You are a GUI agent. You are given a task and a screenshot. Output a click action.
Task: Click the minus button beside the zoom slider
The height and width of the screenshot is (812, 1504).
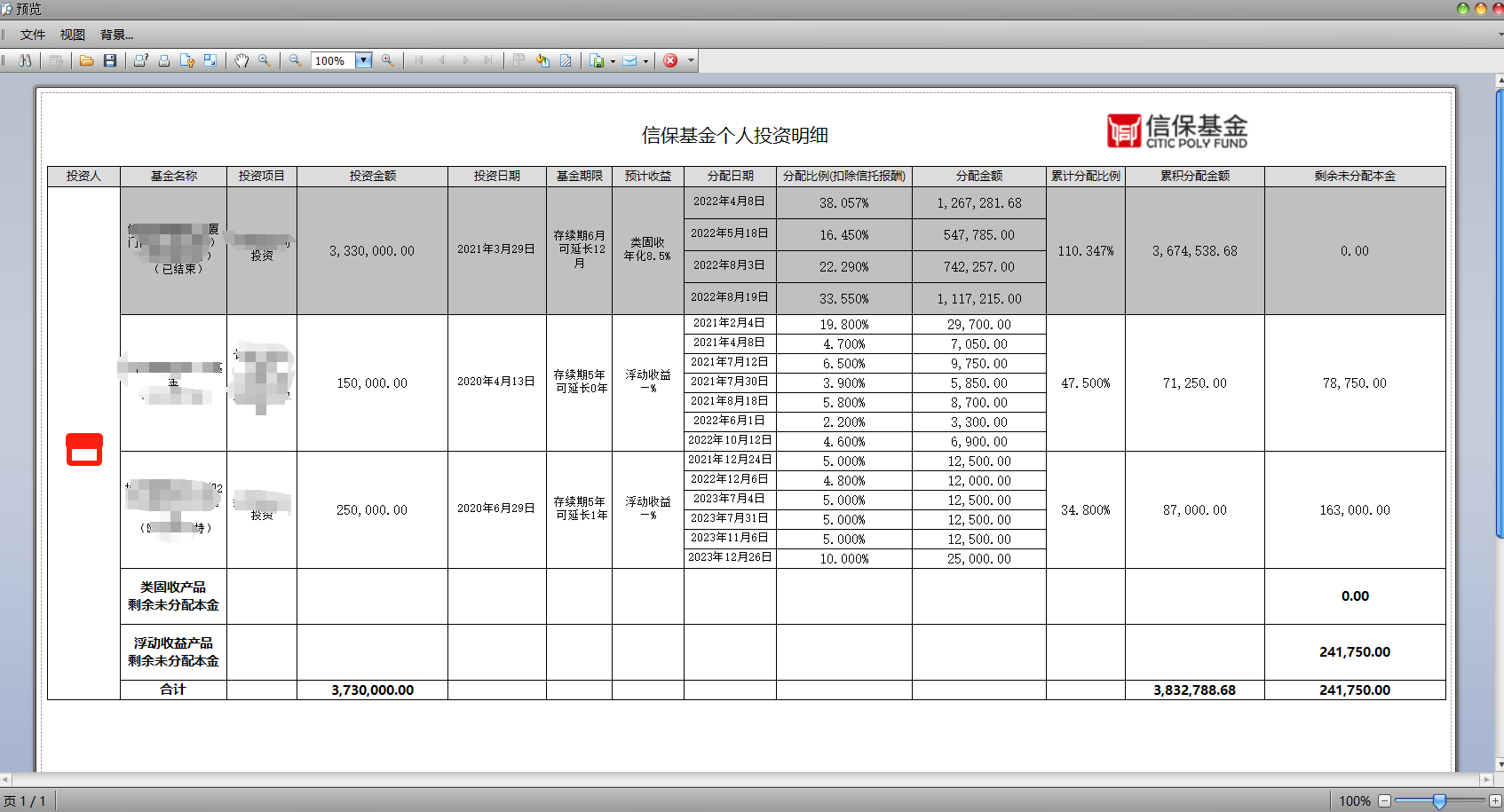(x=1384, y=800)
